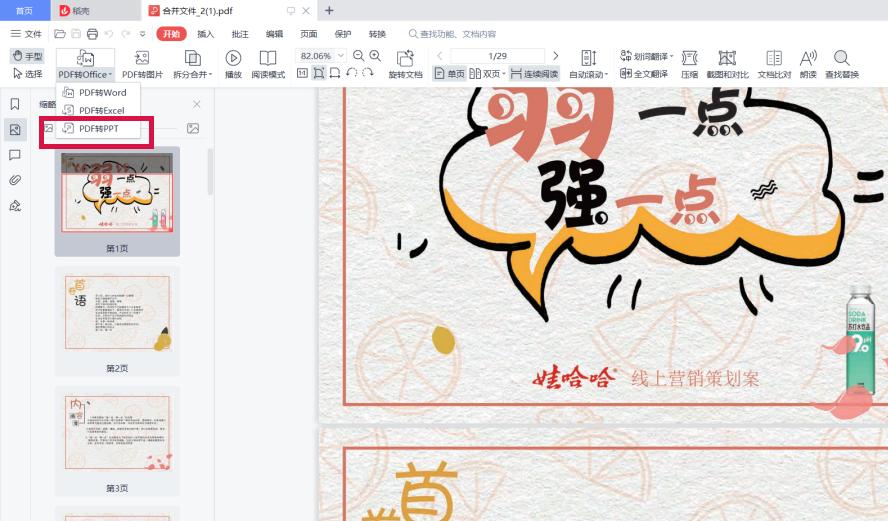Image resolution: width=888 pixels, height=521 pixels.
Task: Select the 第2页 page thumbnail
Action: click(117, 321)
